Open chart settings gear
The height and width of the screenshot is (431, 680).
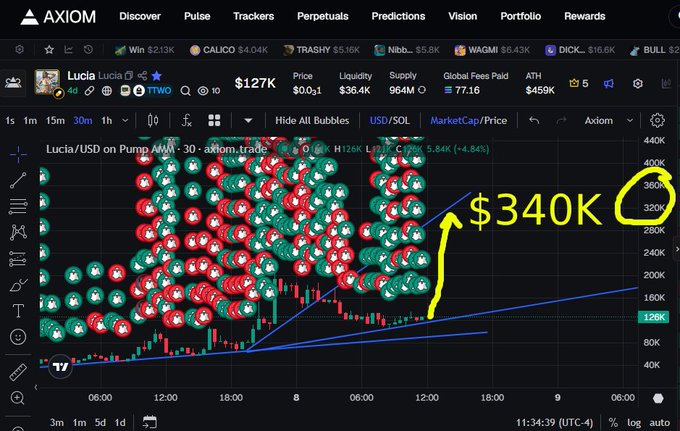click(x=657, y=120)
